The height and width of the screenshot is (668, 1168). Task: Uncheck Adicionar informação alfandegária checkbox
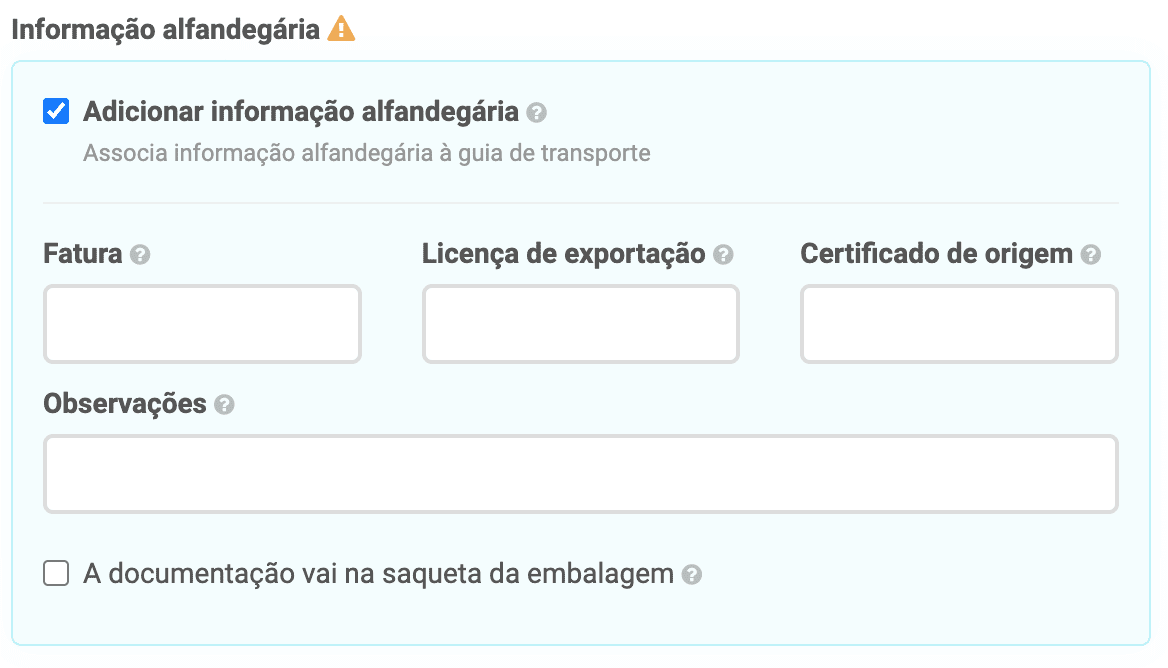(56, 111)
